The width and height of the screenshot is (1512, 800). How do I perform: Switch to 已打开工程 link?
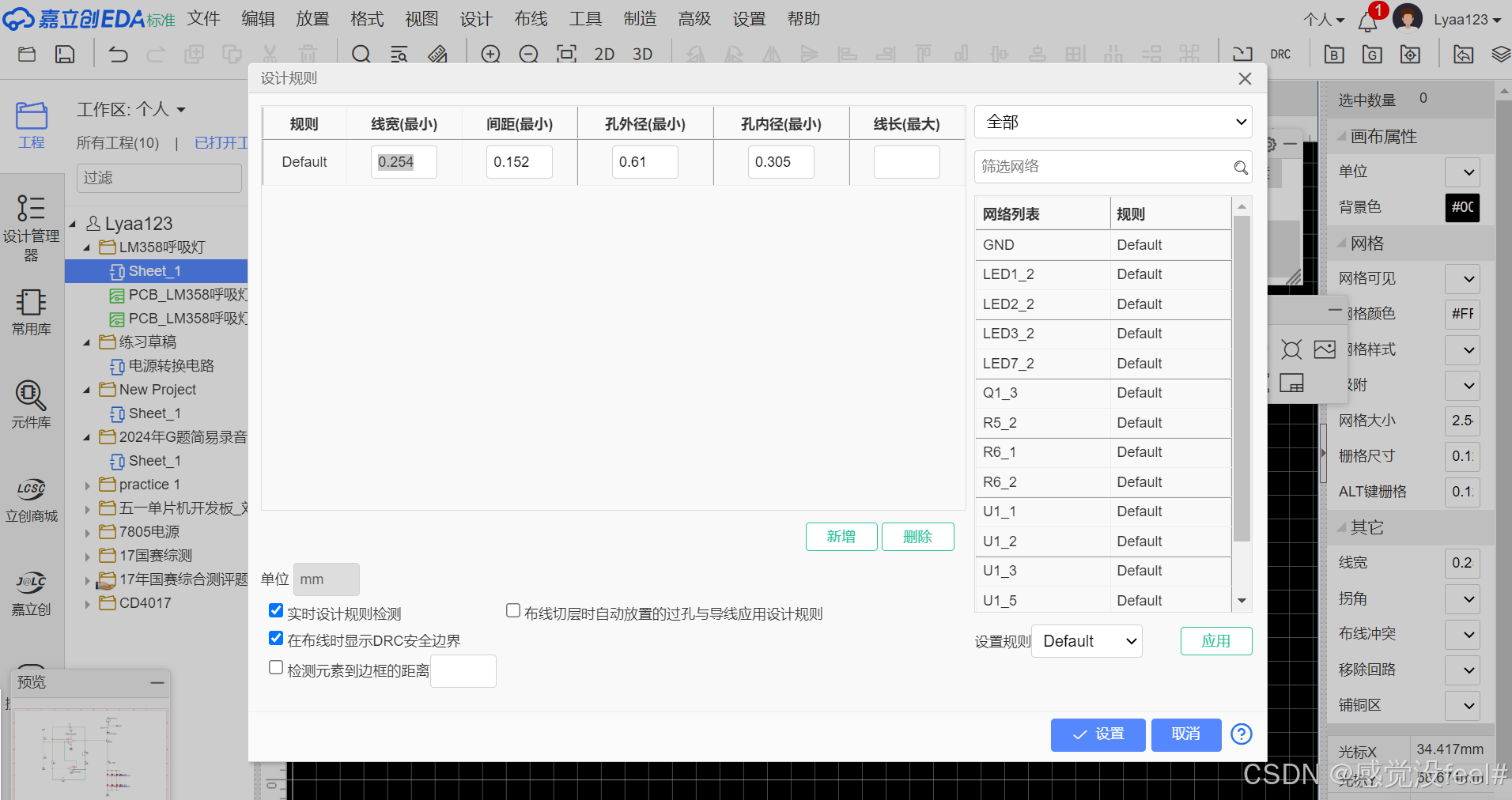tap(221, 143)
